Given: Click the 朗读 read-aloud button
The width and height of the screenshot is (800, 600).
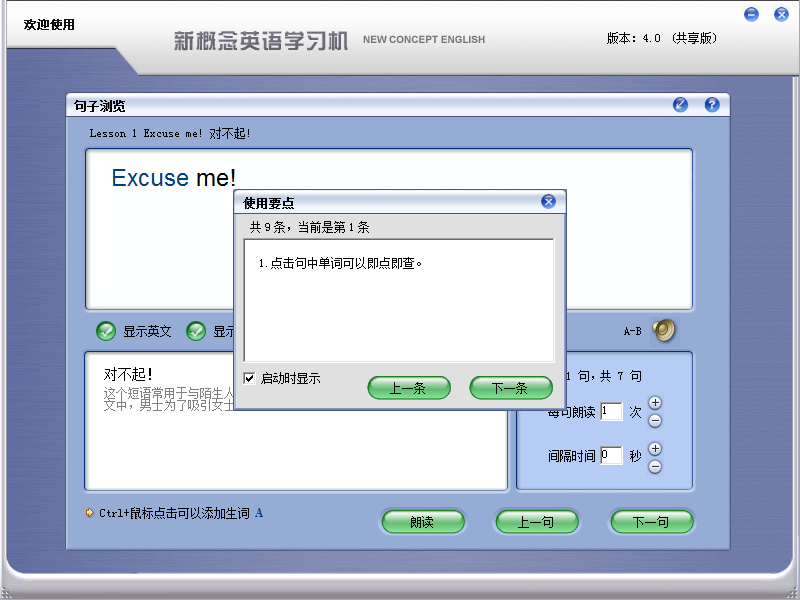Looking at the screenshot, I should [423, 521].
